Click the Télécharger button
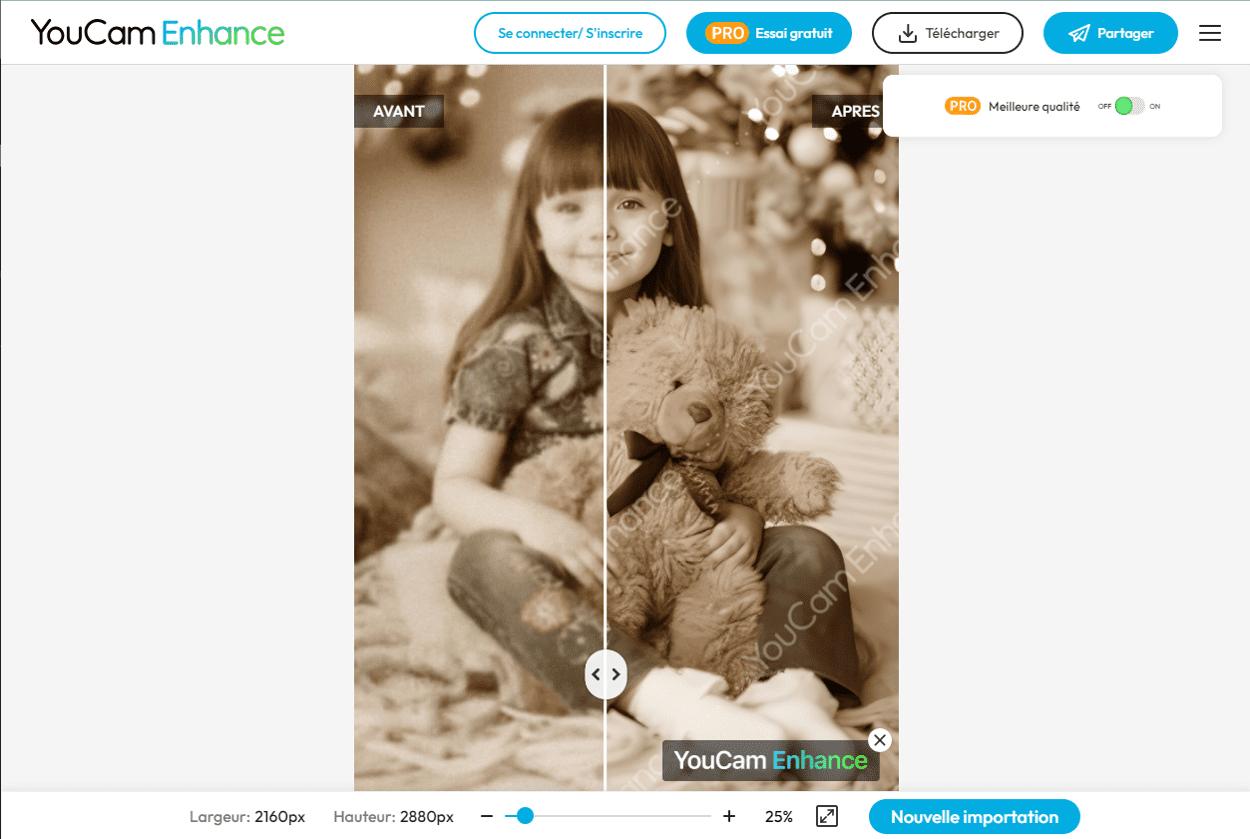 948,33
